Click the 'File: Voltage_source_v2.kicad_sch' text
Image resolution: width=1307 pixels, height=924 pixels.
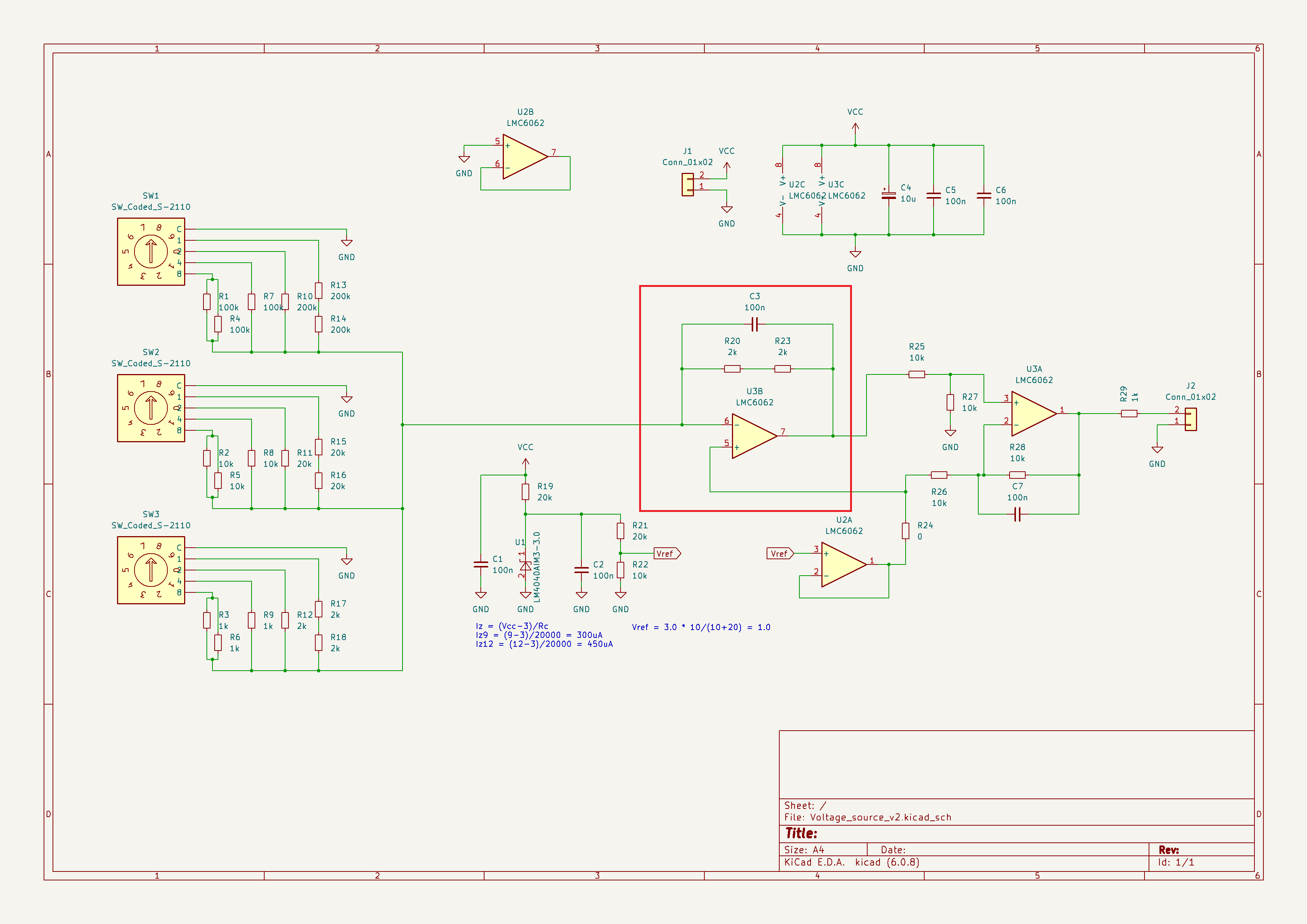868,817
